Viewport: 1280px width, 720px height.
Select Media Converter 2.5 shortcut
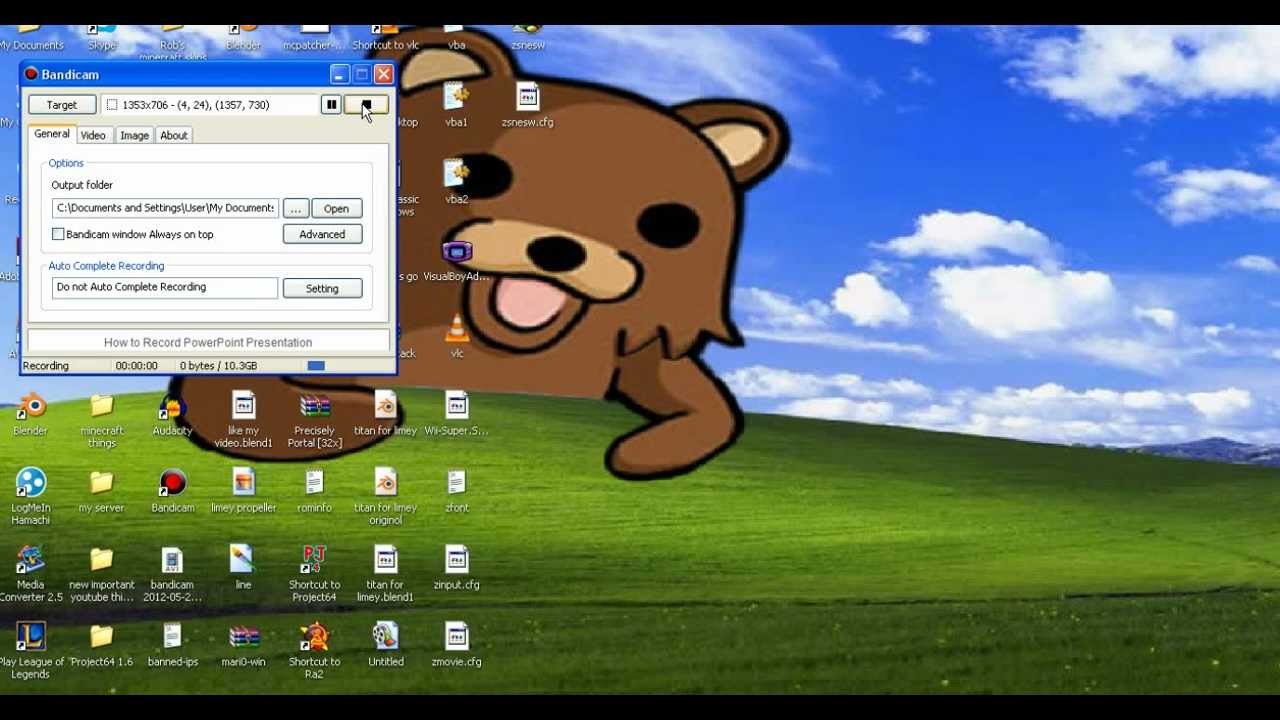click(30, 574)
